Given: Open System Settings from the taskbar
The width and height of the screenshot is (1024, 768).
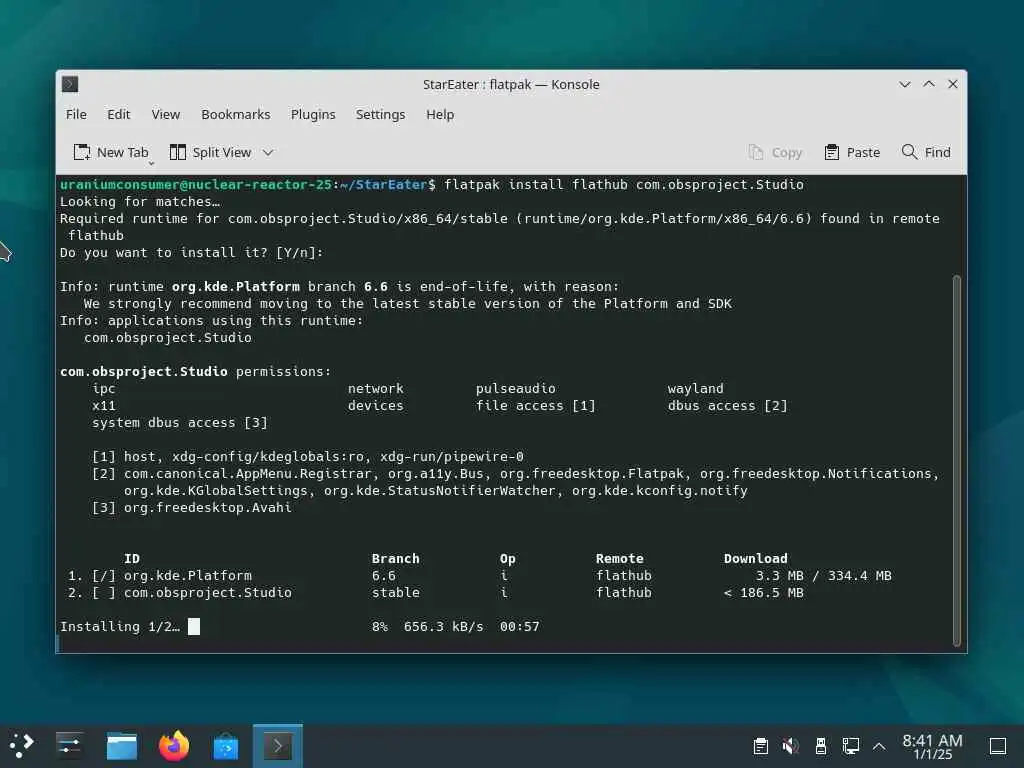Looking at the screenshot, I should [x=69, y=745].
